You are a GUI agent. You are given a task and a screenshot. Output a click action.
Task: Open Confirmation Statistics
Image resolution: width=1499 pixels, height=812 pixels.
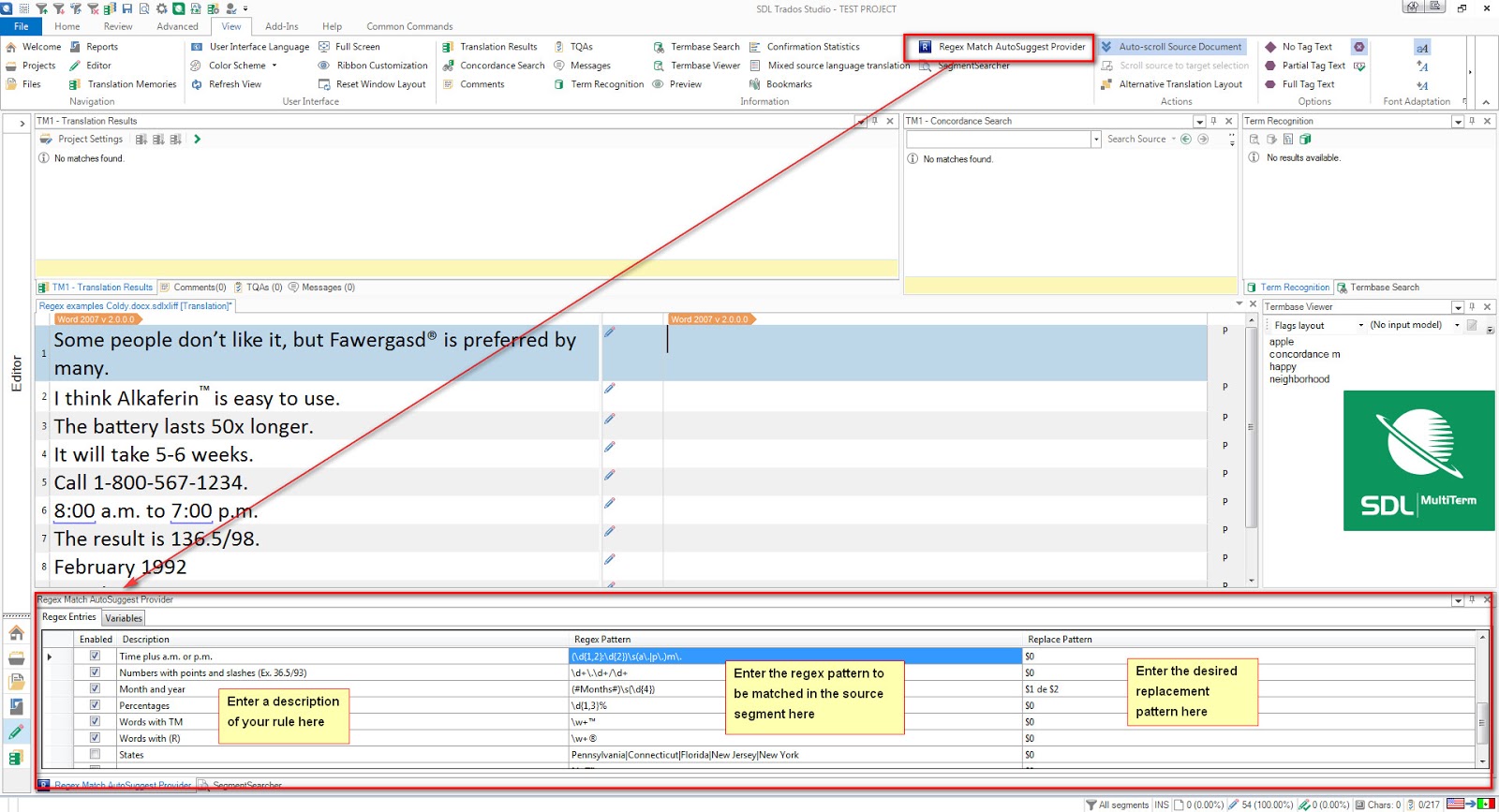click(804, 47)
